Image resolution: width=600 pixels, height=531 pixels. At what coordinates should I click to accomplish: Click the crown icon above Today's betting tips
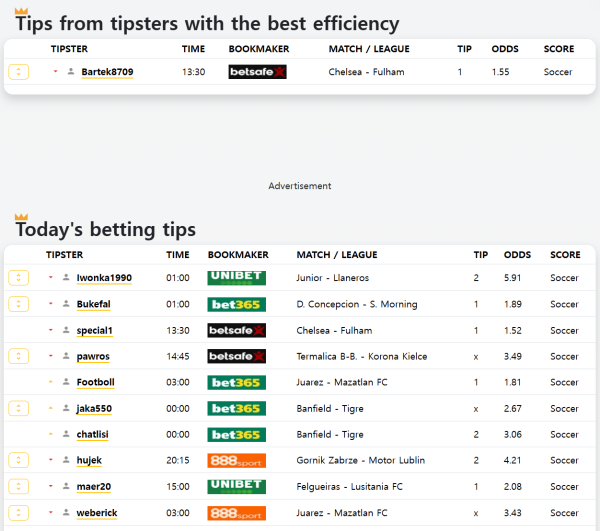21,217
